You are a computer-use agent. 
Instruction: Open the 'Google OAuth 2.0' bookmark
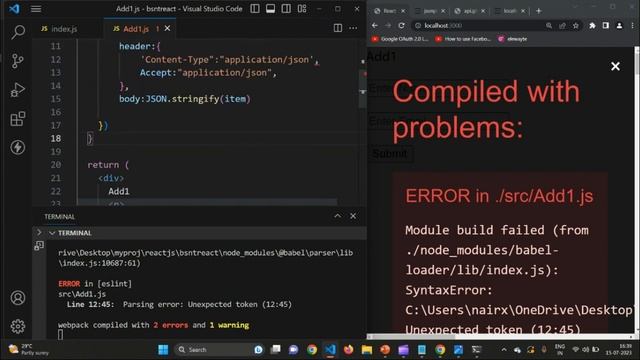(x=400, y=39)
